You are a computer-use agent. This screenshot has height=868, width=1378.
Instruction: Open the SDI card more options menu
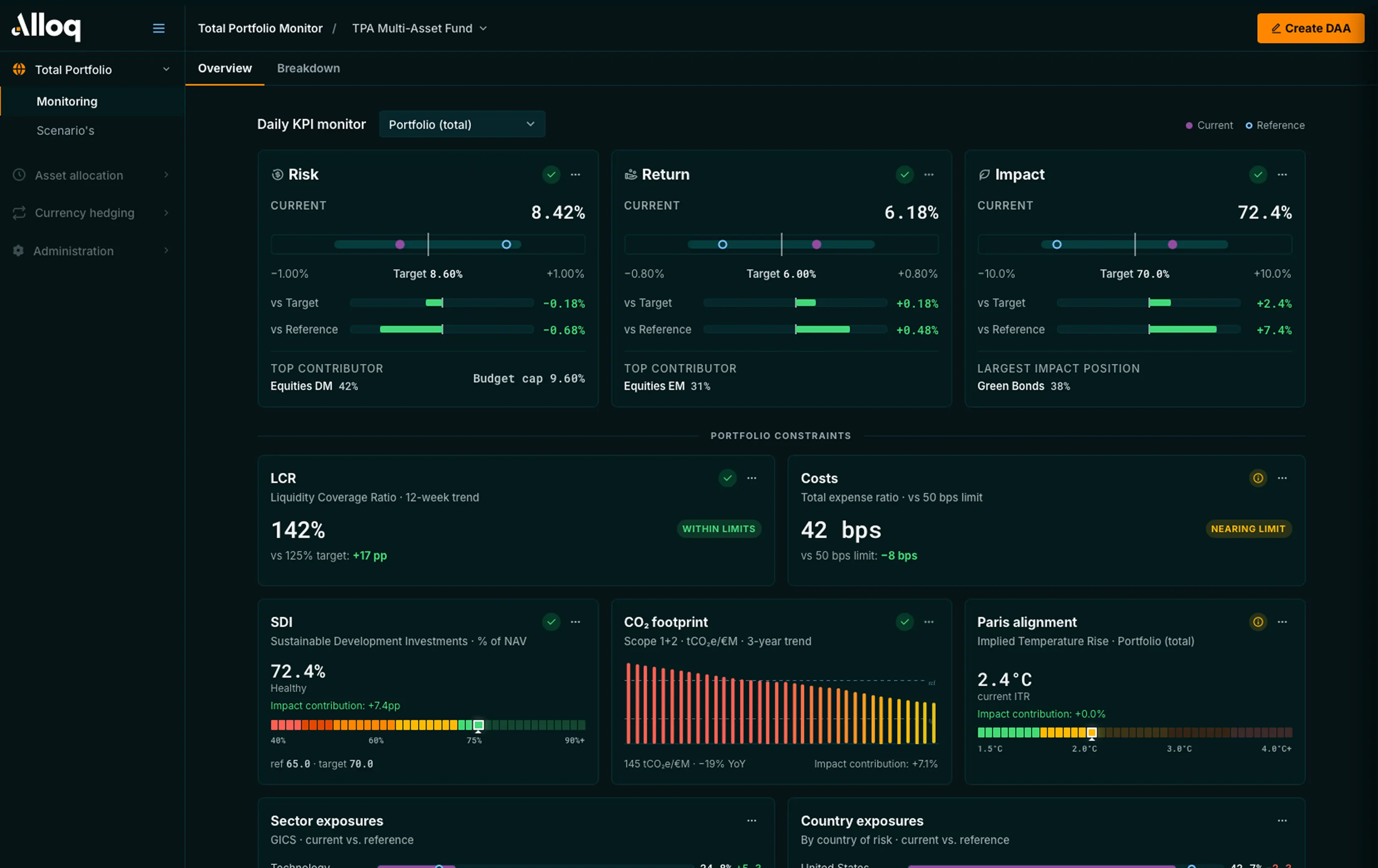575,621
